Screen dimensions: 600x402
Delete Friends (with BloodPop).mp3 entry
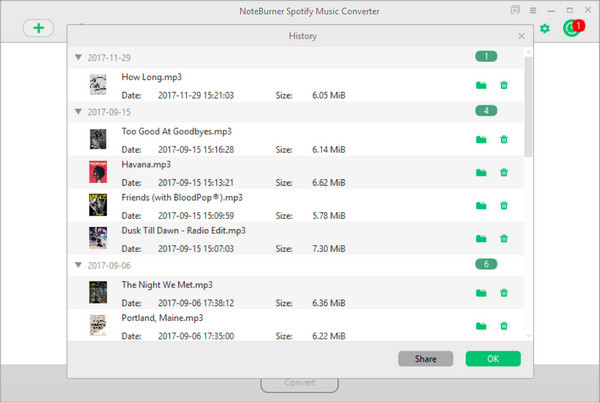pyautogui.click(x=504, y=206)
